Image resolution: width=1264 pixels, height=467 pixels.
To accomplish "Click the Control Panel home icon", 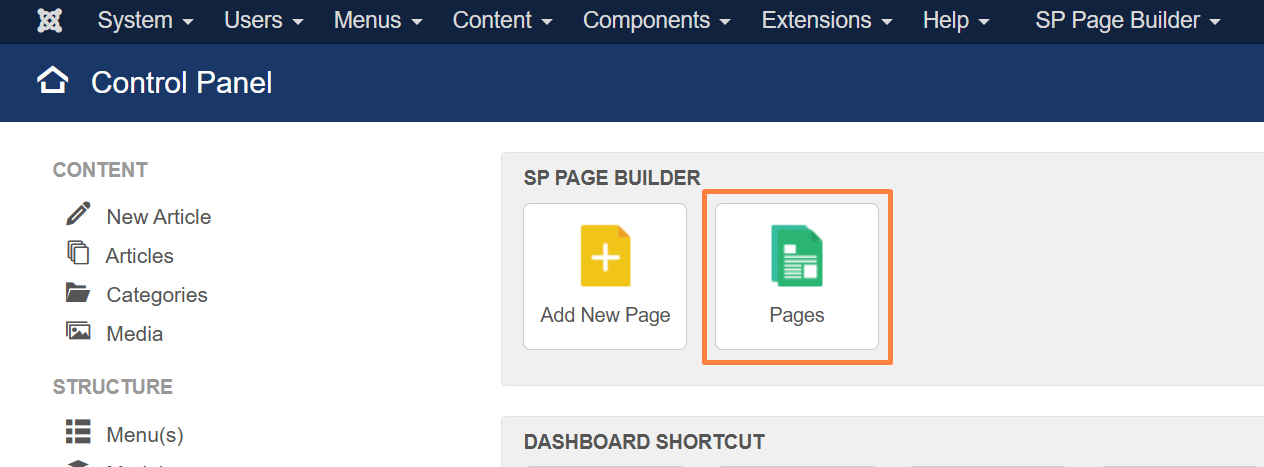I will click(53, 80).
